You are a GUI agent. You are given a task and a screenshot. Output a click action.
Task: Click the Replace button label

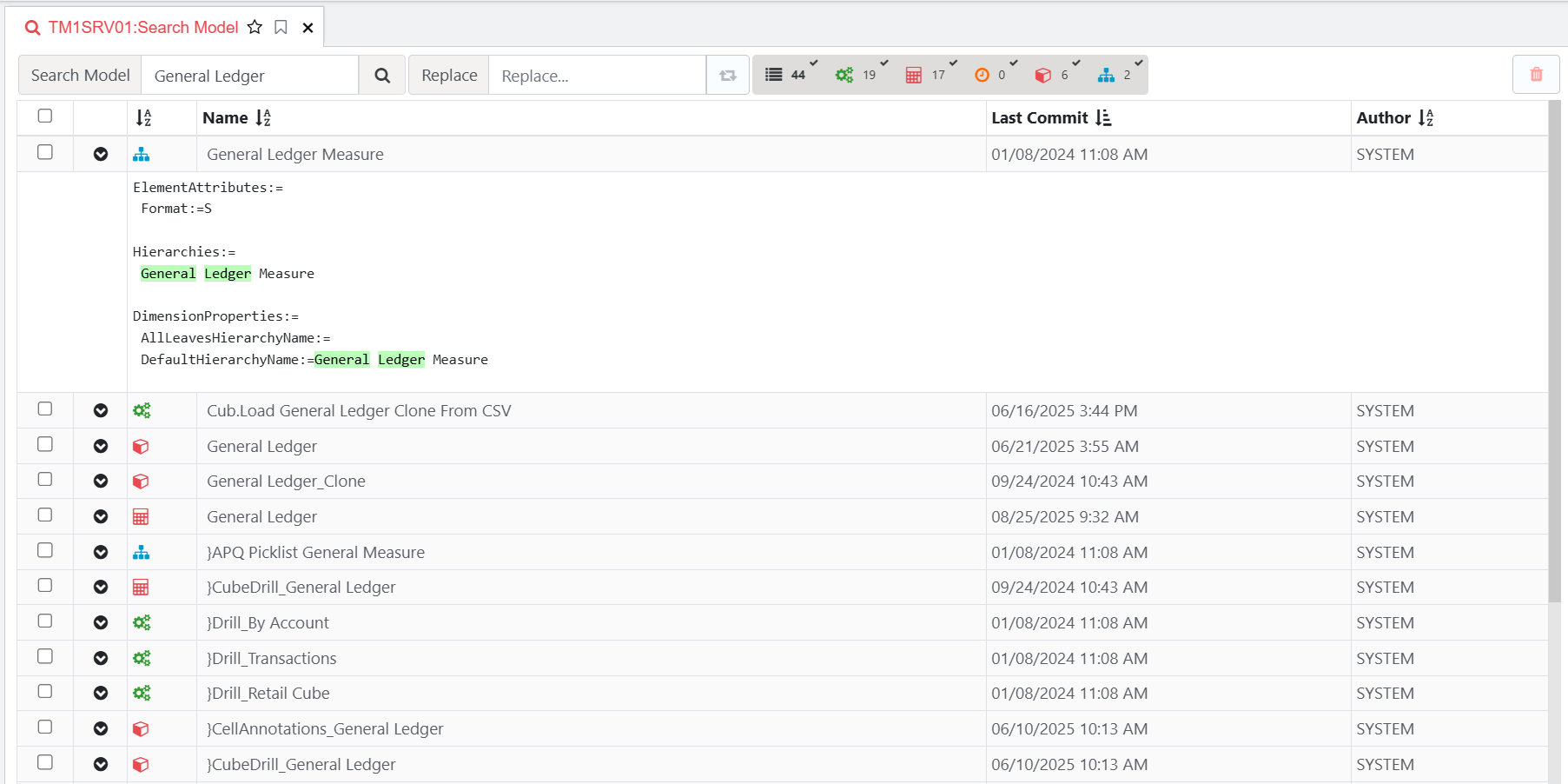pos(449,76)
